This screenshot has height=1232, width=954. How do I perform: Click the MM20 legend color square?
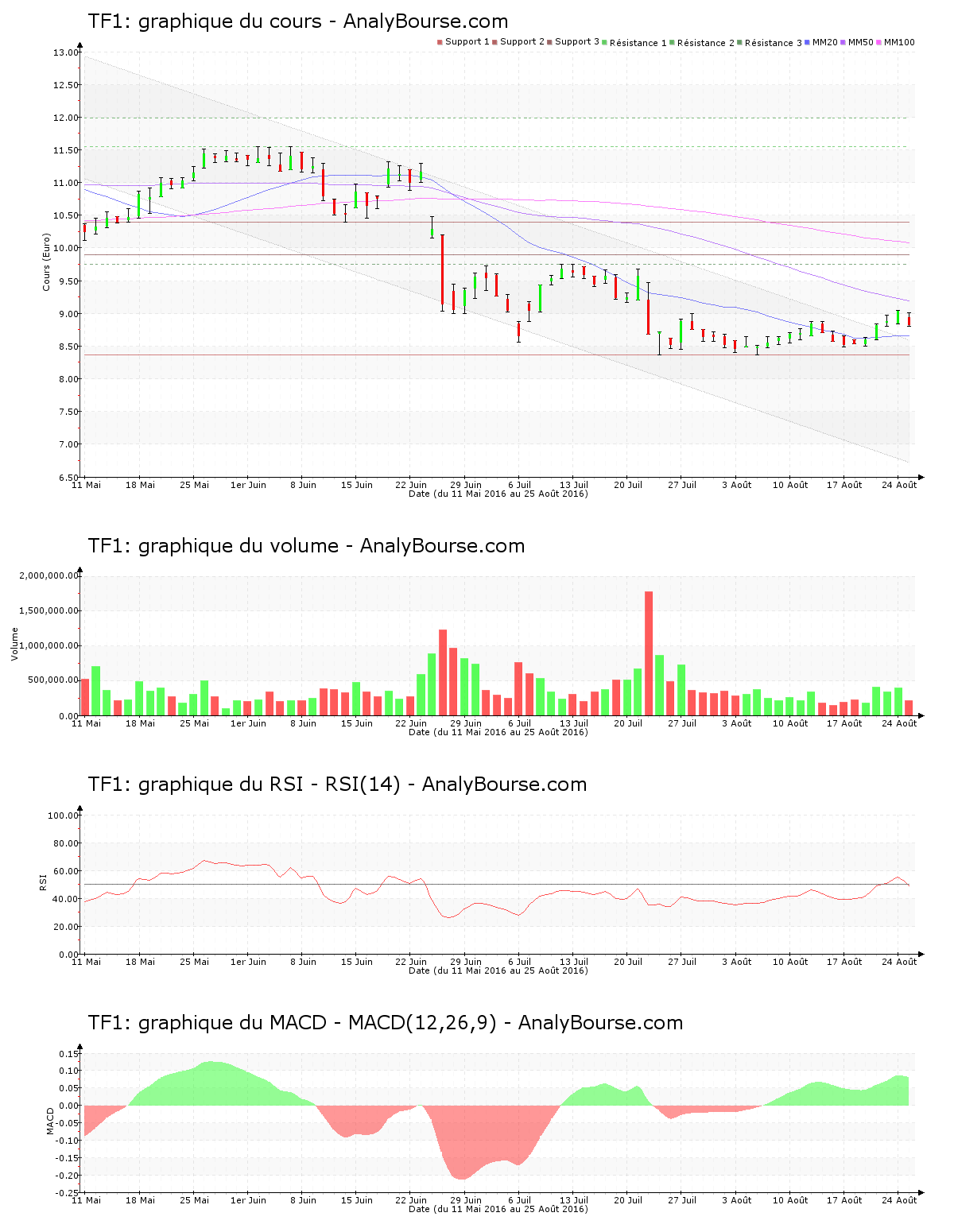[808, 42]
